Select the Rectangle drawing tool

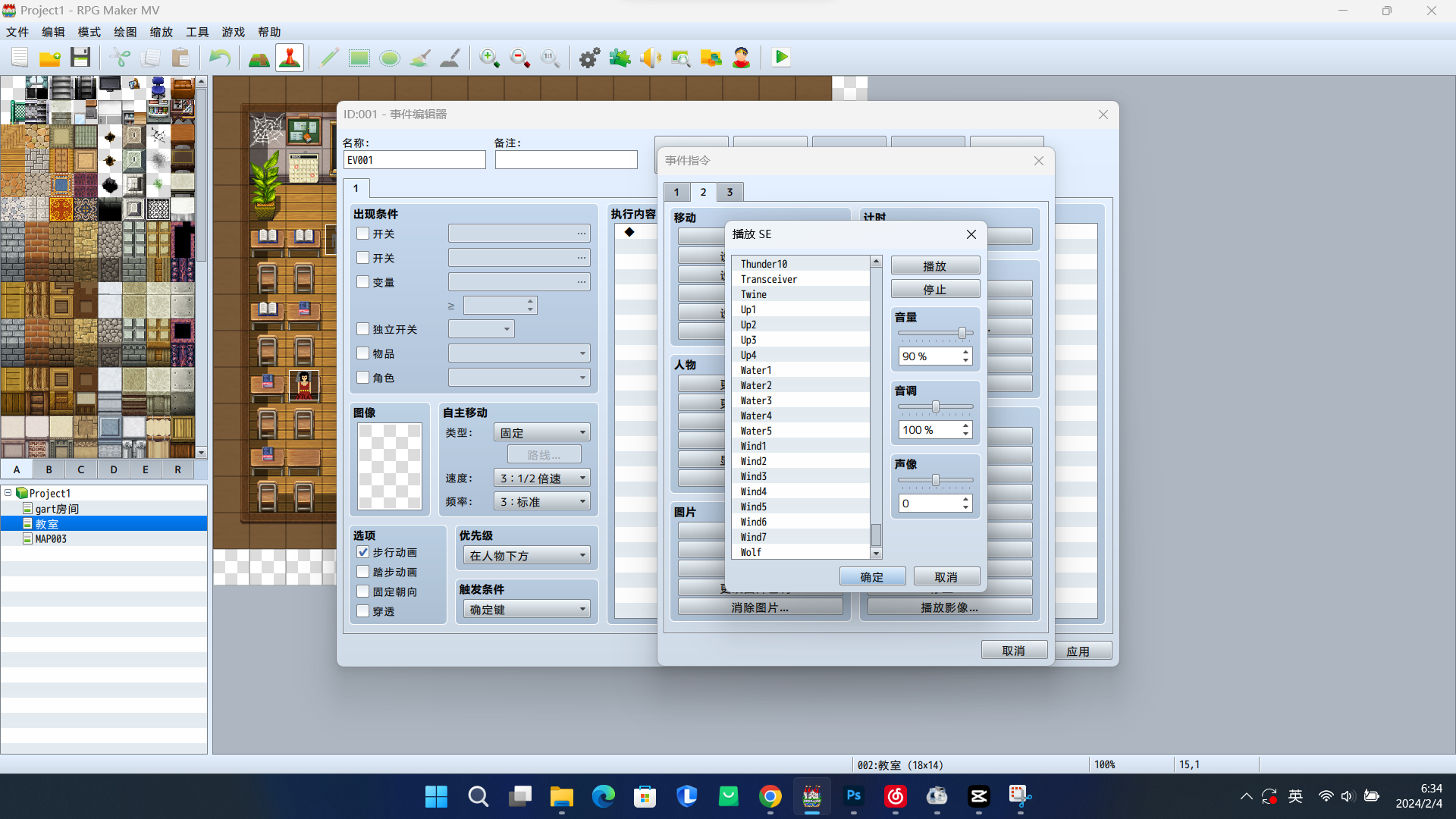pyautogui.click(x=359, y=58)
